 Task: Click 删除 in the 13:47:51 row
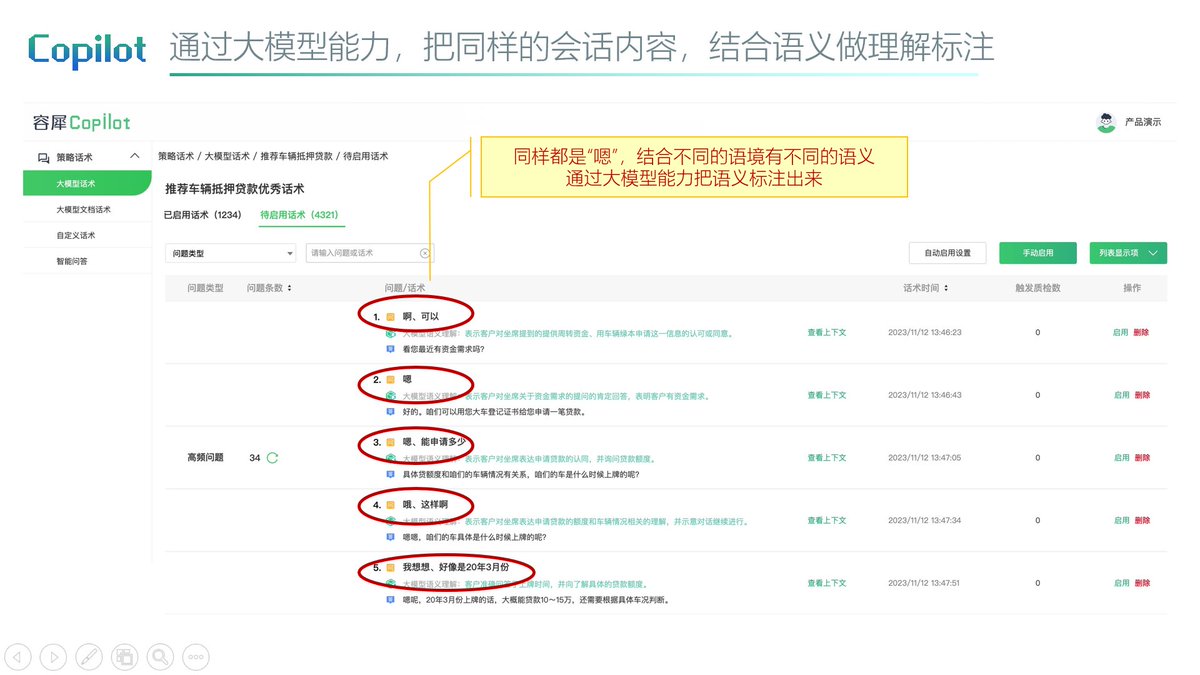point(1142,583)
